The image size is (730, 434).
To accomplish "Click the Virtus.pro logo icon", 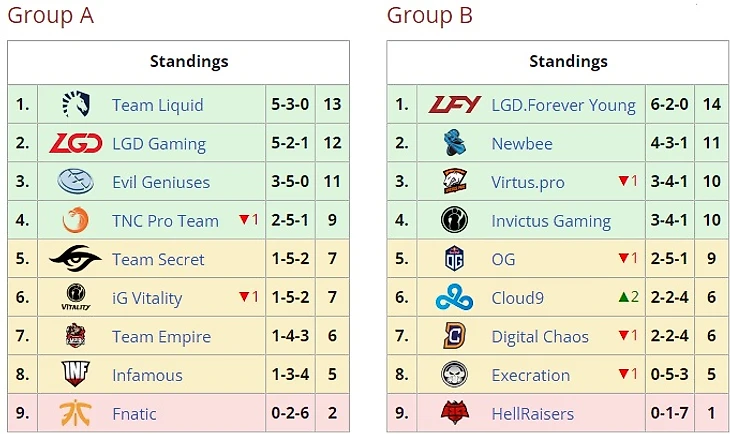I will [x=455, y=182].
